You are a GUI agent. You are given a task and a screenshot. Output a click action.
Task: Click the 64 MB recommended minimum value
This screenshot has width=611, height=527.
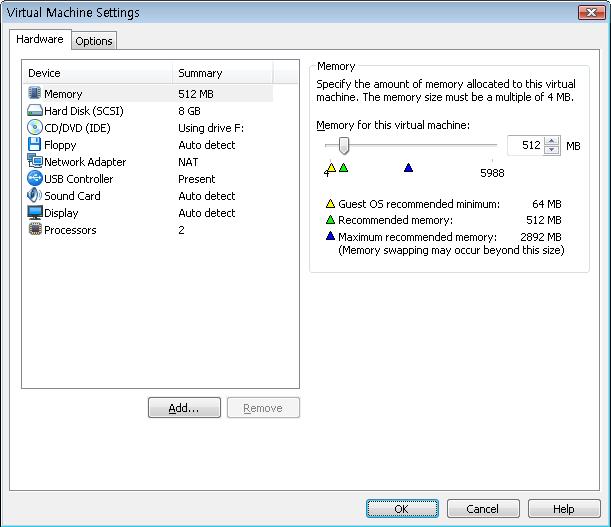[x=547, y=204]
